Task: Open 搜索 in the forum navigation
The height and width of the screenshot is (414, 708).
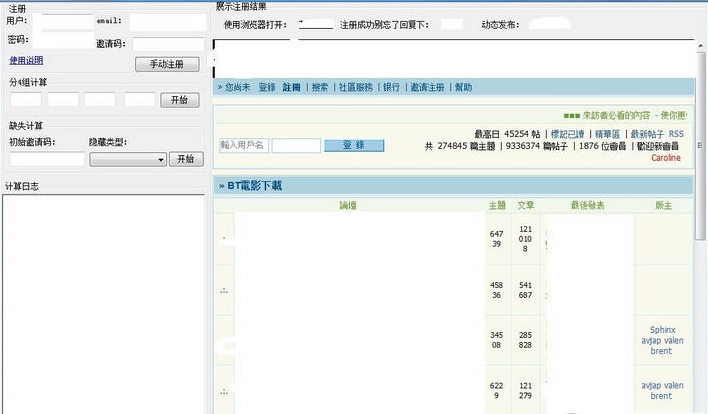Action: pos(319,87)
